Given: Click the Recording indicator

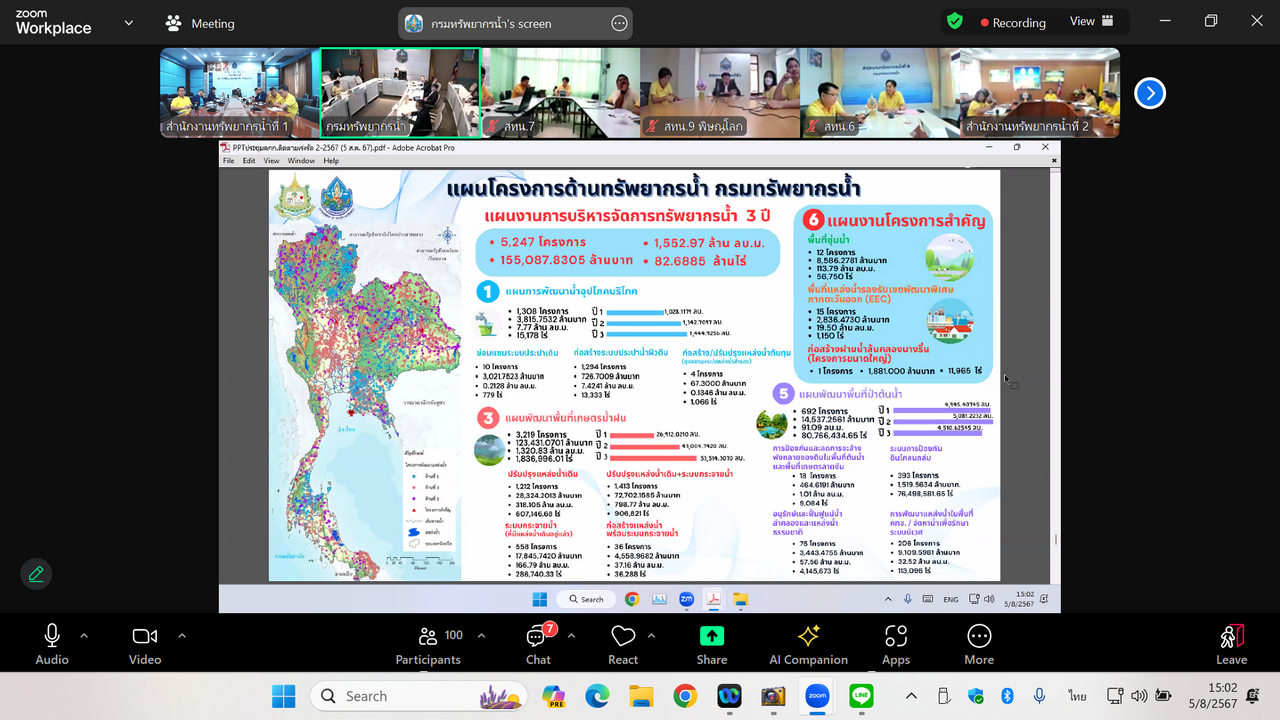Looking at the screenshot, I should coord(1012,22).
